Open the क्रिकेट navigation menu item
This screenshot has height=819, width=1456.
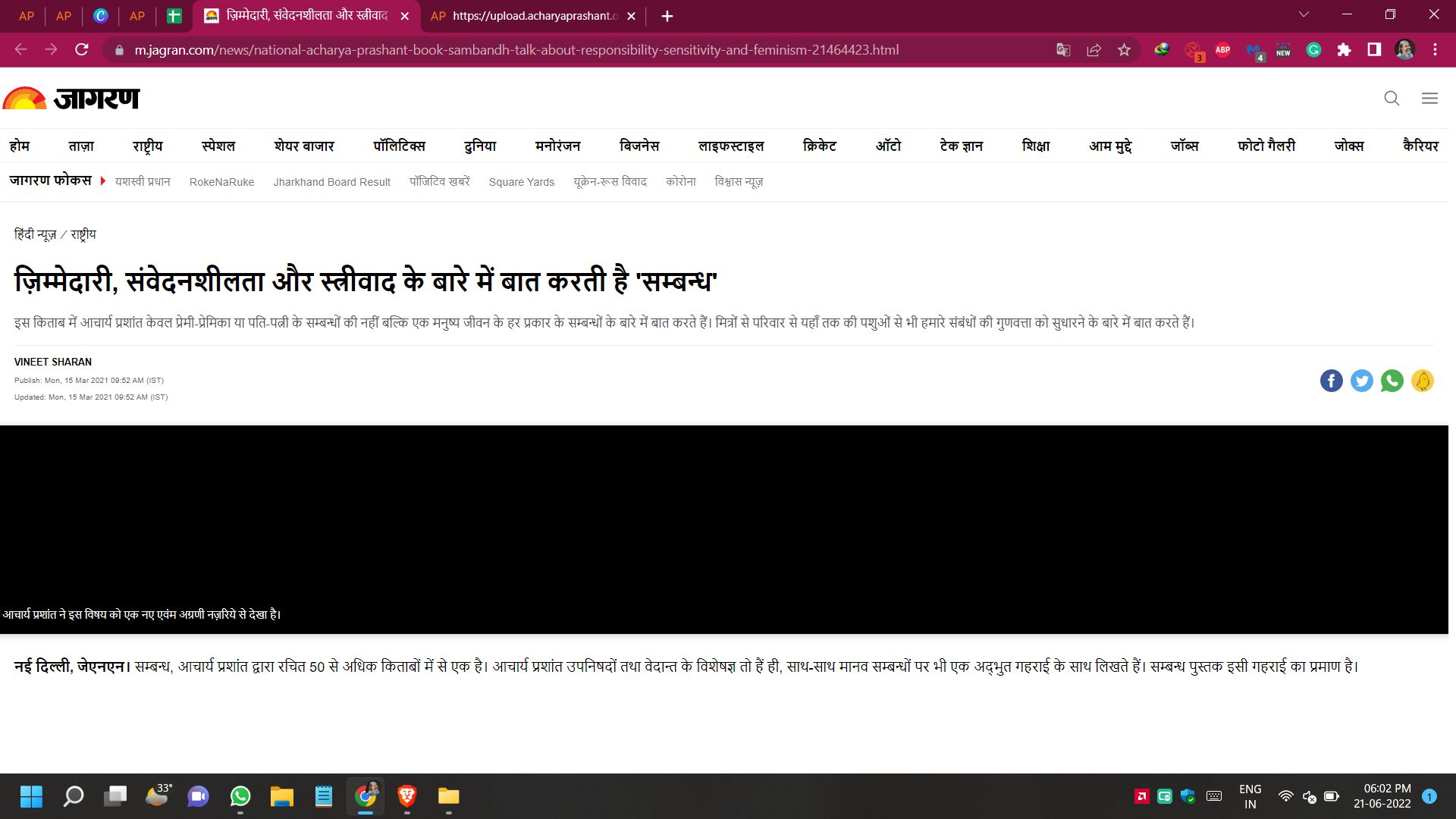click(819, 146)
